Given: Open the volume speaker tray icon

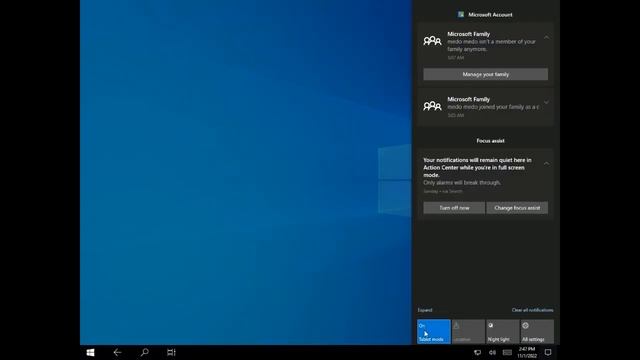Looking at the screenshot, I should point(493,353).
